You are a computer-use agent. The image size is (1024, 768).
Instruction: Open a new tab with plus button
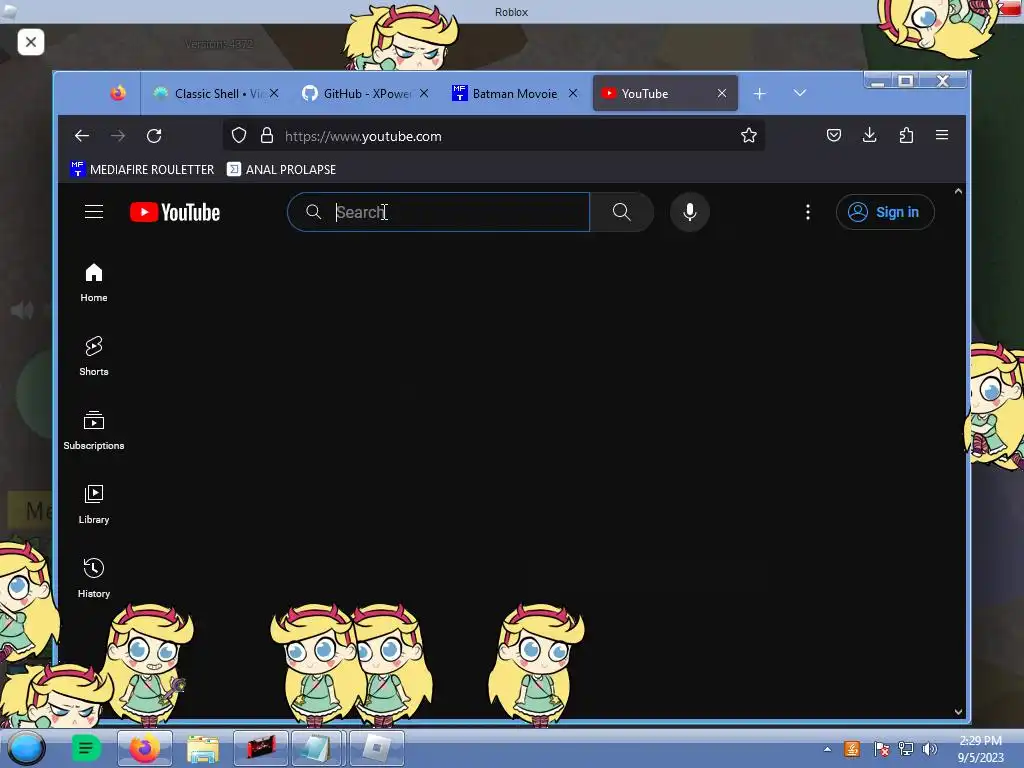pos(760,94)
